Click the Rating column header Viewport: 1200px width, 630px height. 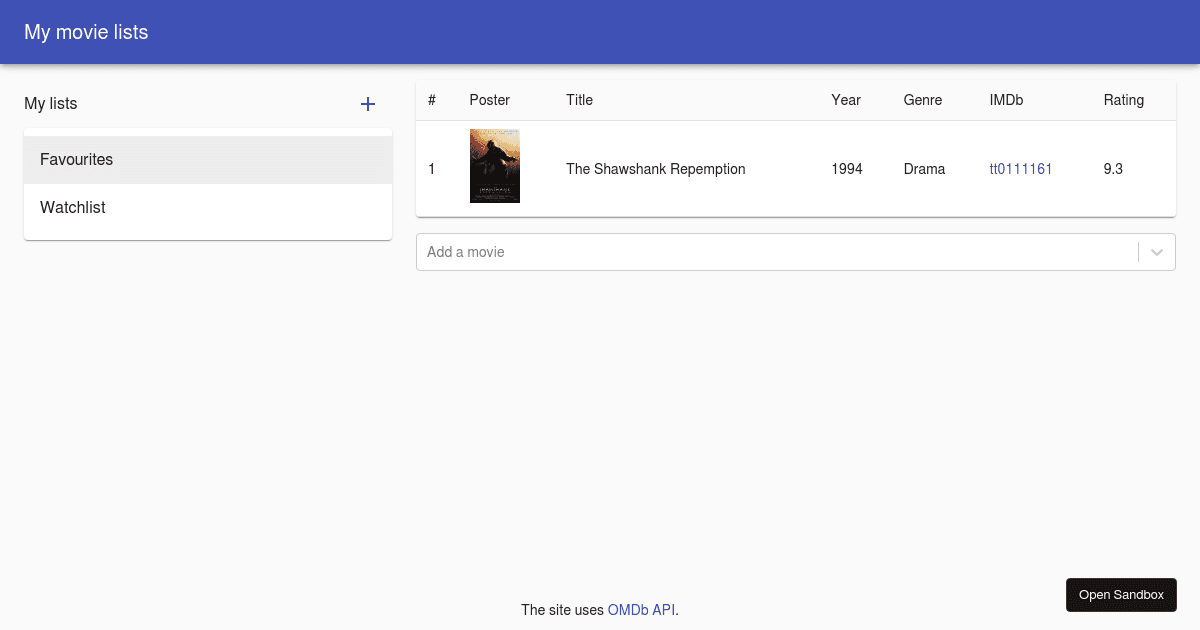point(1123,100)
